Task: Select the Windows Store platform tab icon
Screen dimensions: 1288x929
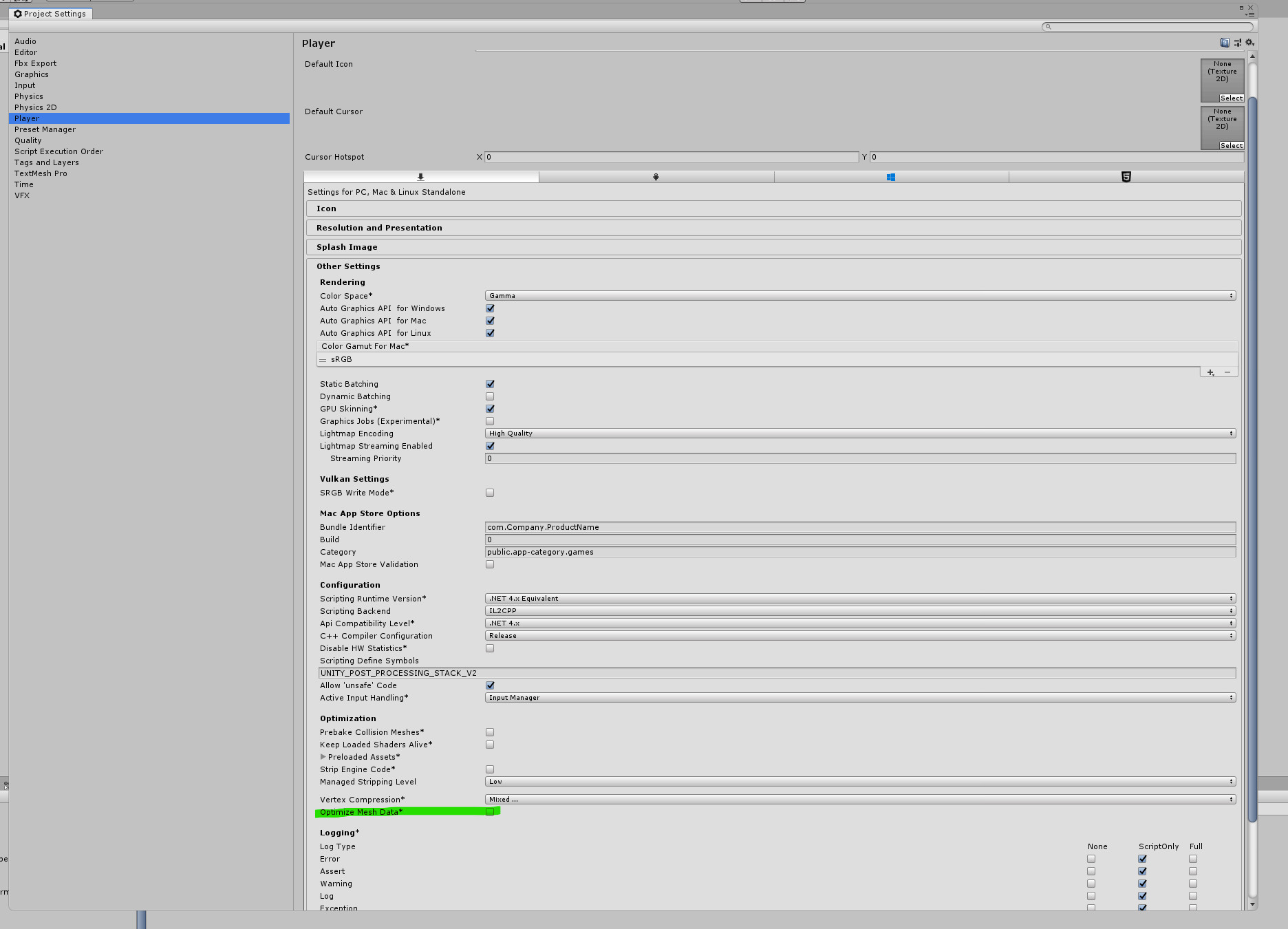Action: click(x=891, y=177)
